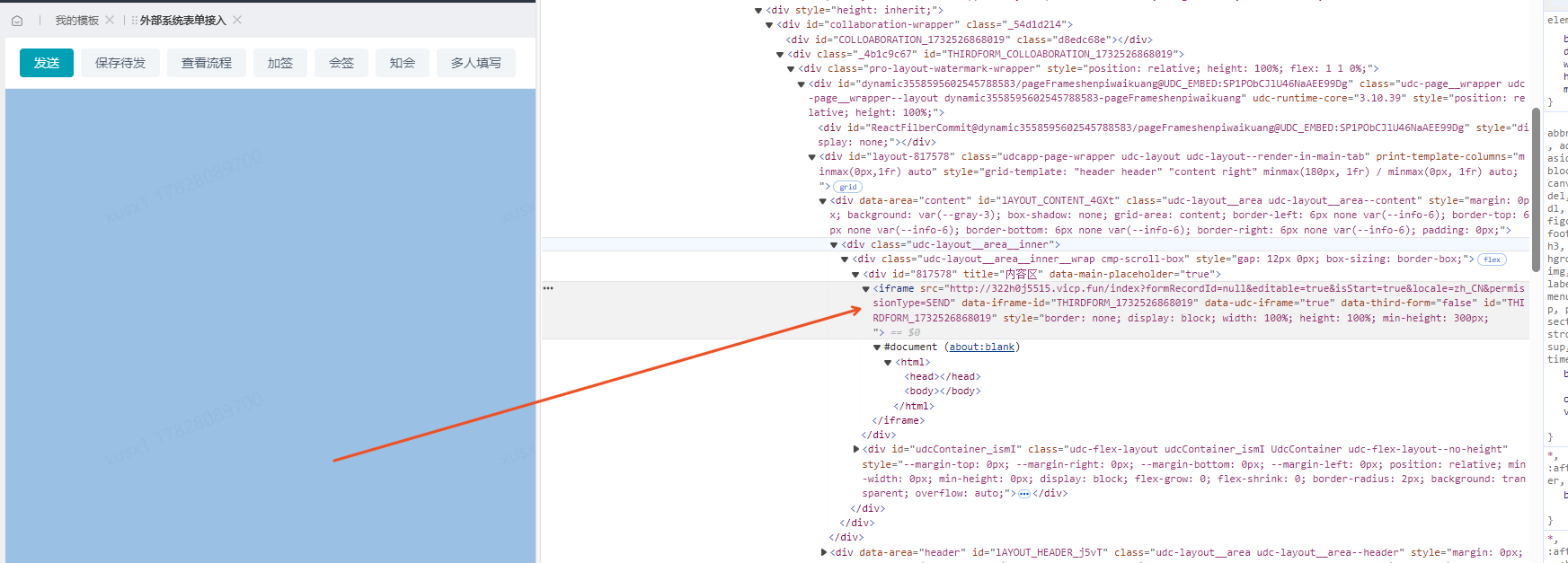Collapse the dynamic udc-page__wrapper div node
The height and width of the screenshot is (563, 1568).
pyautogui.click(x=802, y=84)
